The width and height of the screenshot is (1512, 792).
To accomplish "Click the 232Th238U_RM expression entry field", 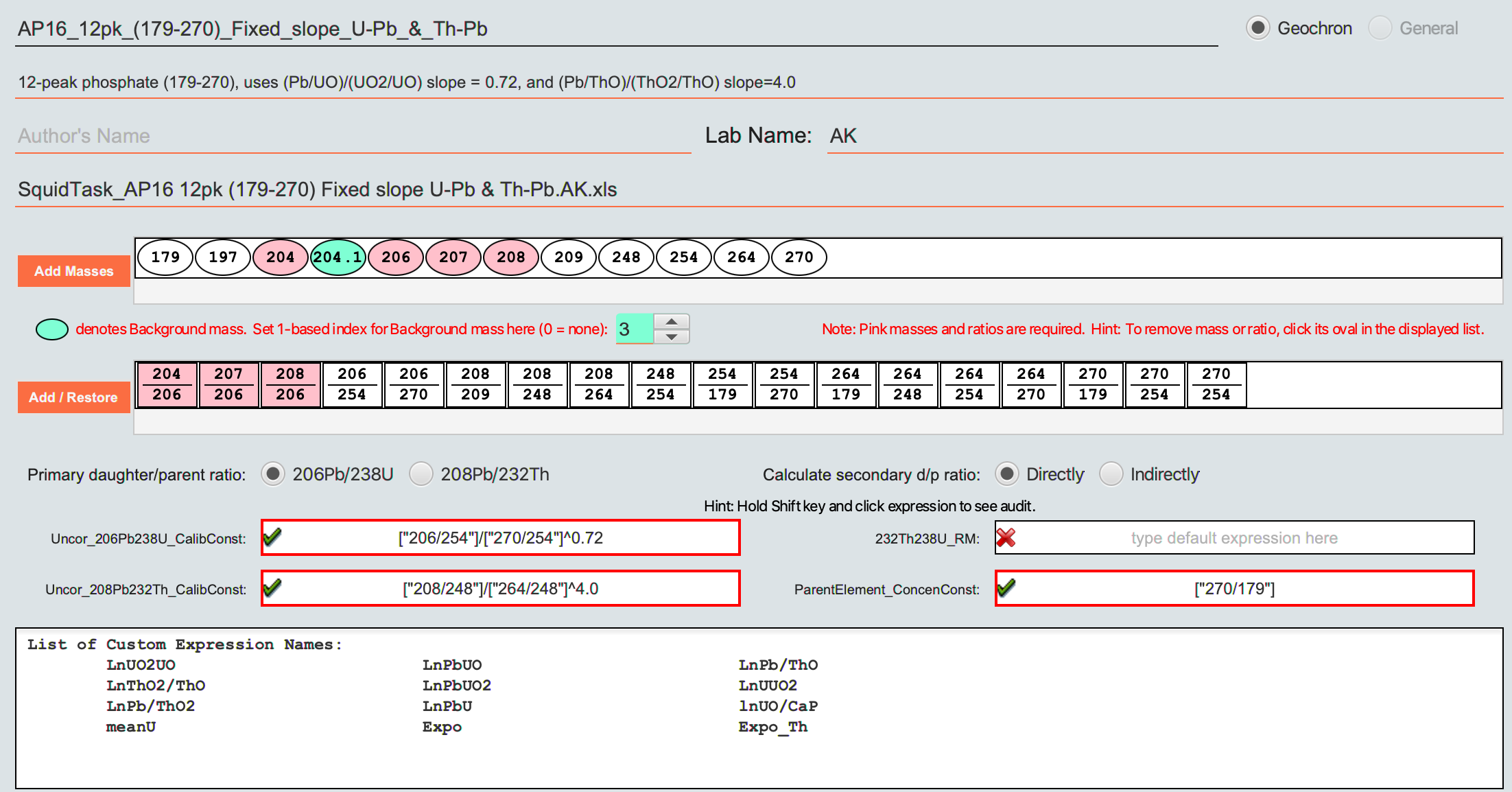I will point(1233,537).
